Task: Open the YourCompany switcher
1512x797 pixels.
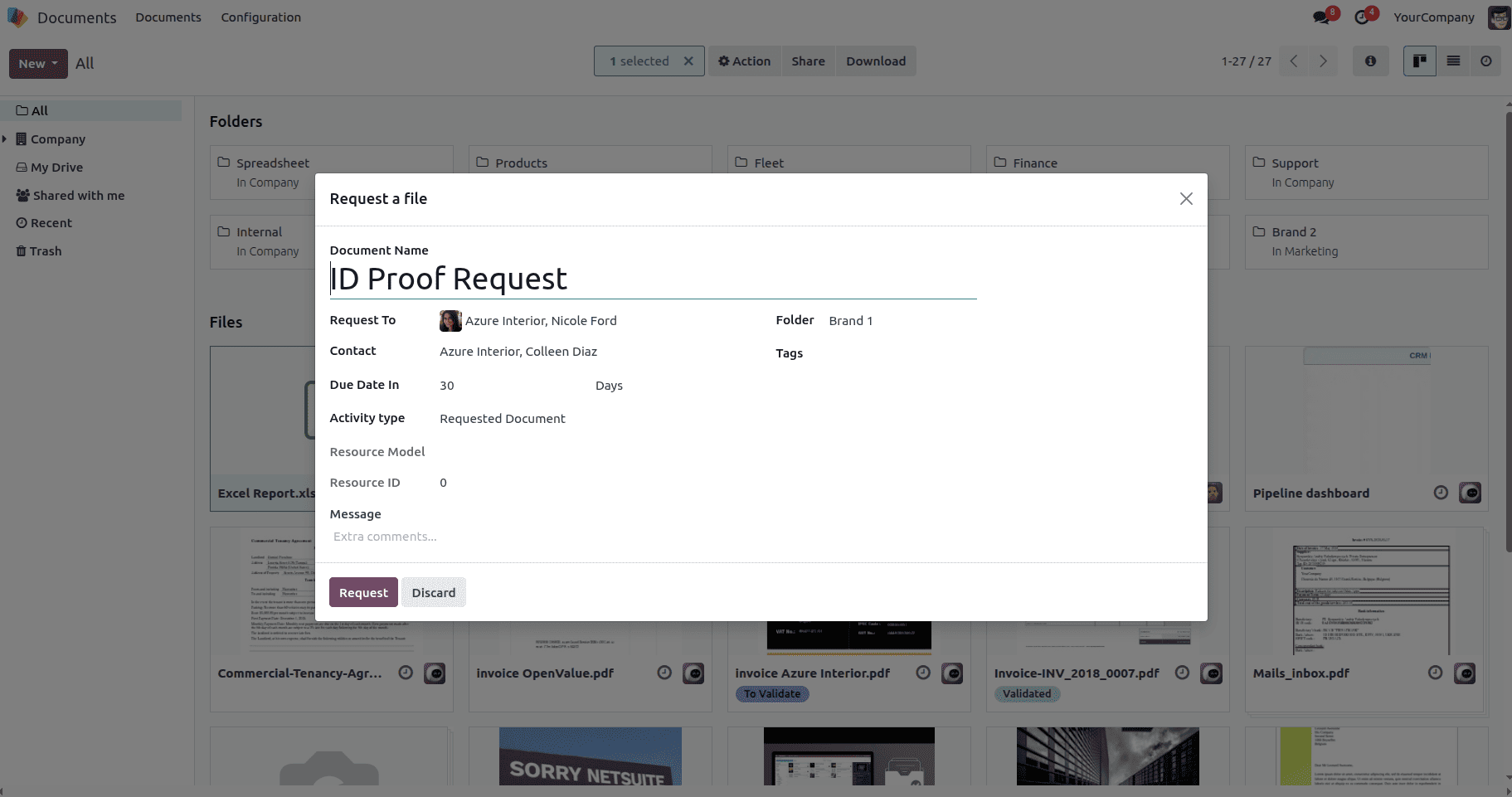Action: [x=1434, y=17]
